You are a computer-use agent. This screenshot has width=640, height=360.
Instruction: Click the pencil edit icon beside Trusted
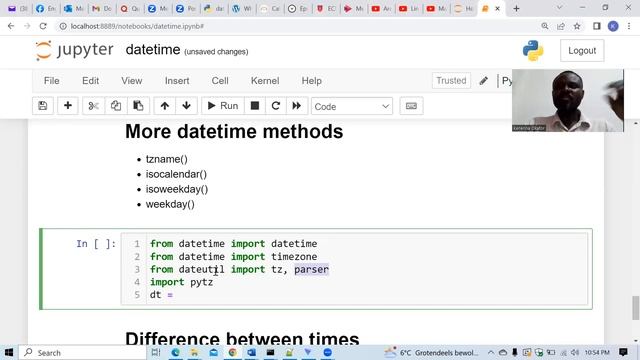coord(484,81)
